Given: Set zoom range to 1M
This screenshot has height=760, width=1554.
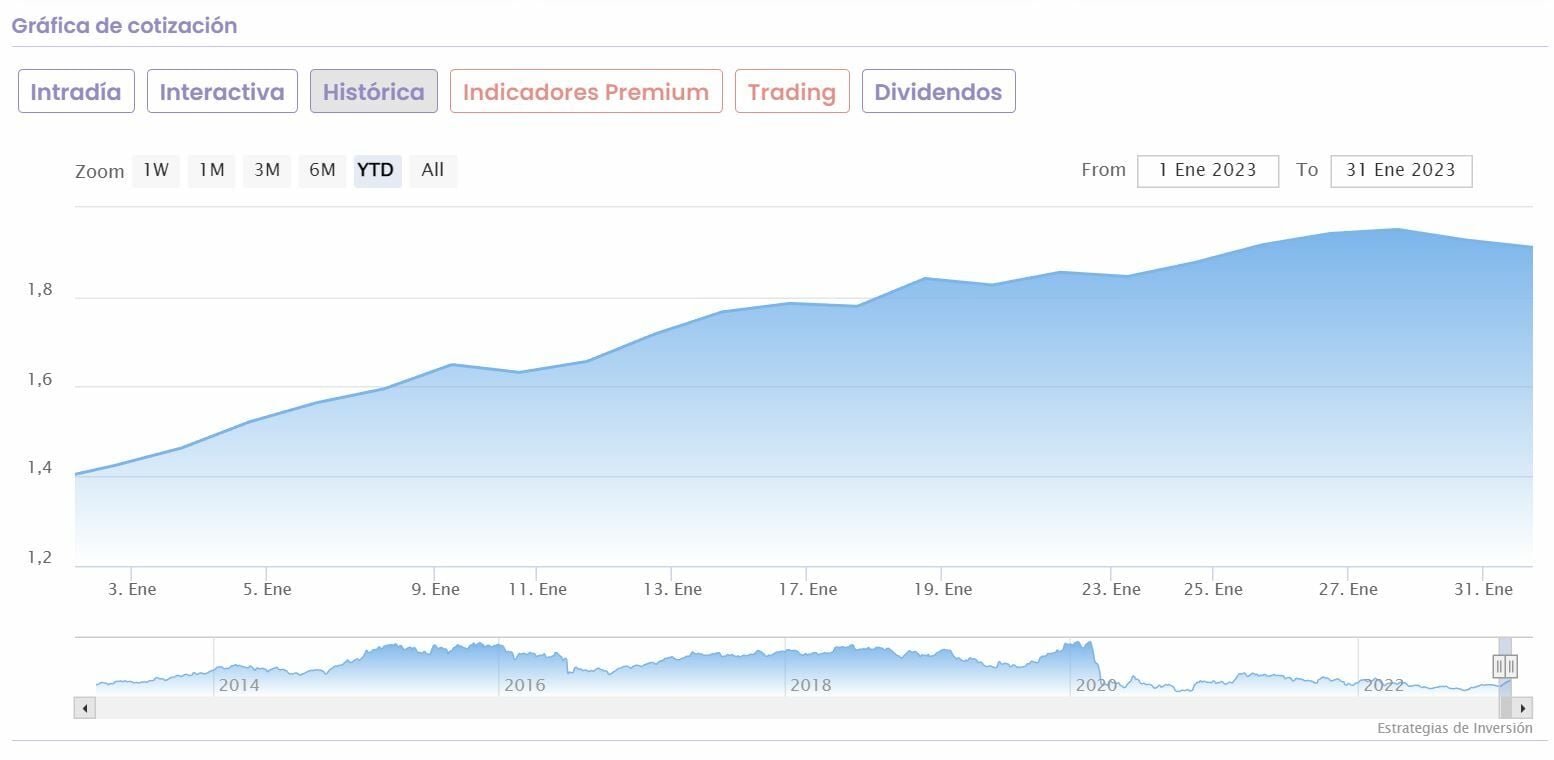Looking at the screenshot, I should coord(211,170).
